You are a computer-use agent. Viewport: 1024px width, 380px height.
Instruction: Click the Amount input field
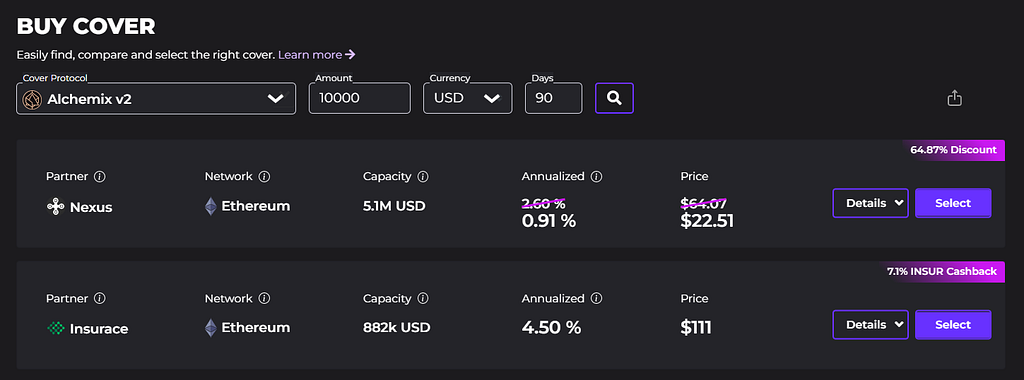(x=360, y=99)
